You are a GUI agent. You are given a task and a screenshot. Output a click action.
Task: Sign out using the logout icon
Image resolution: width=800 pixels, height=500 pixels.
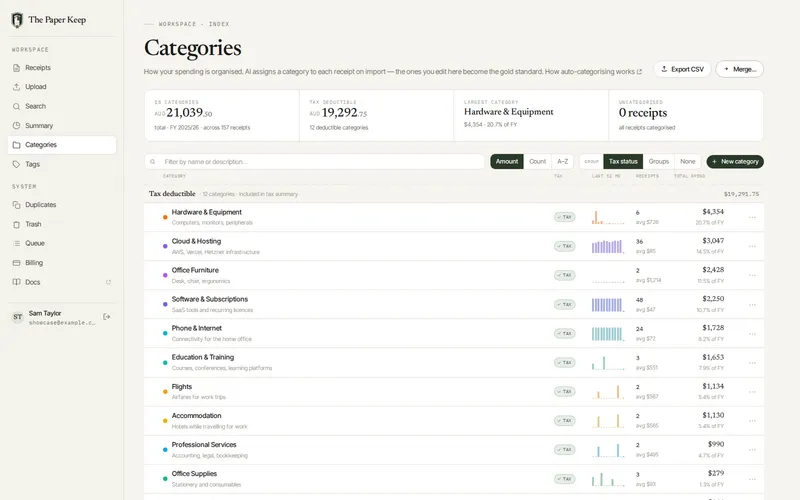[x=107, y=317]
